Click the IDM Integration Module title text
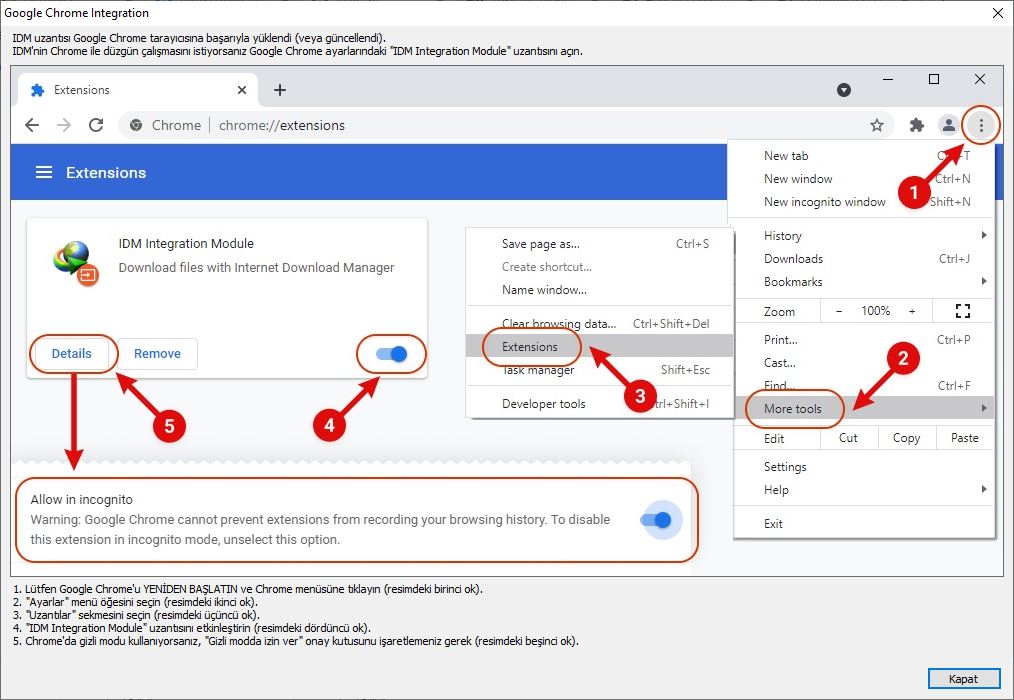 point(186,244)
